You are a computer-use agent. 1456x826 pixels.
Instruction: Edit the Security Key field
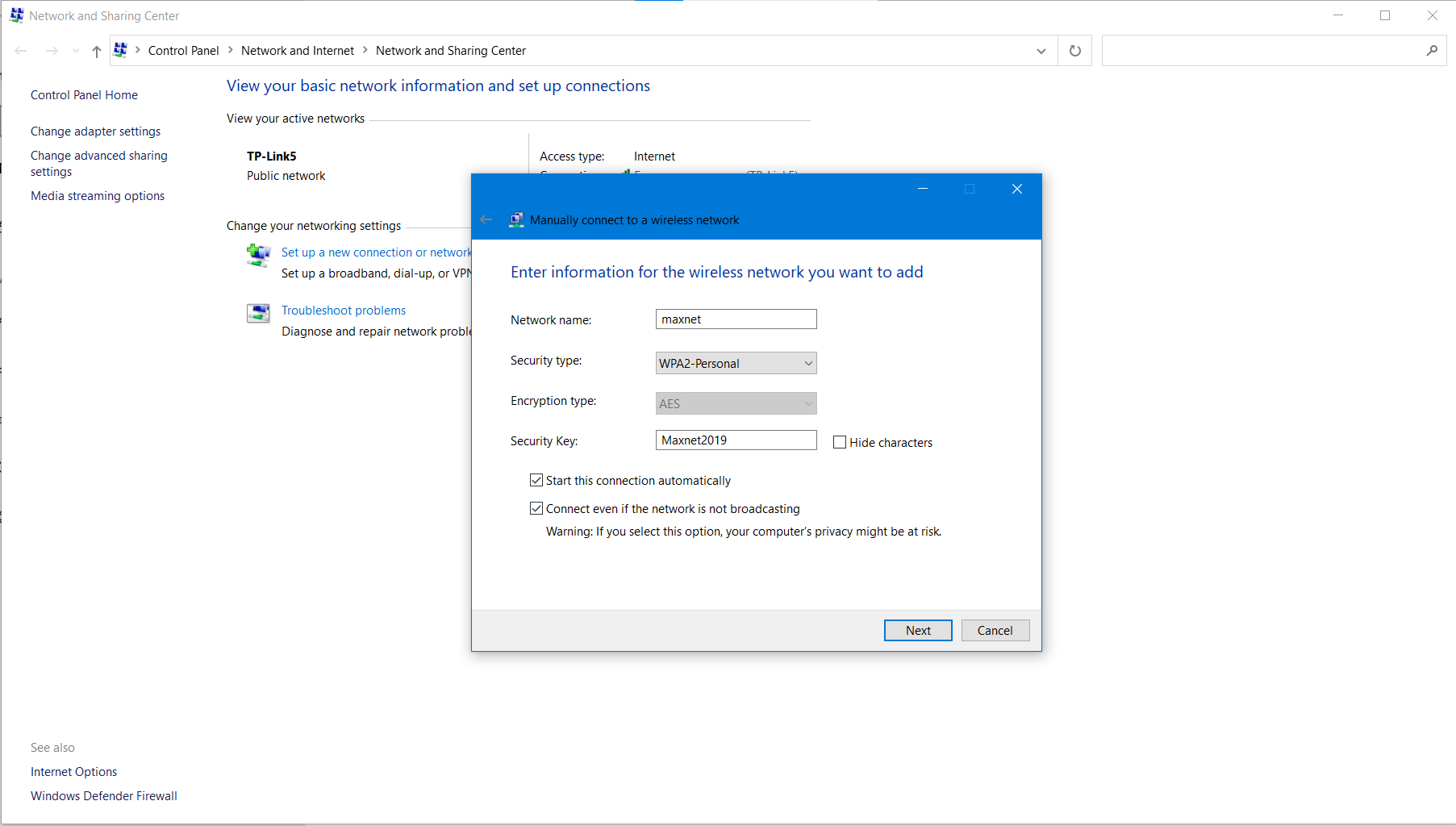point(736,440)
